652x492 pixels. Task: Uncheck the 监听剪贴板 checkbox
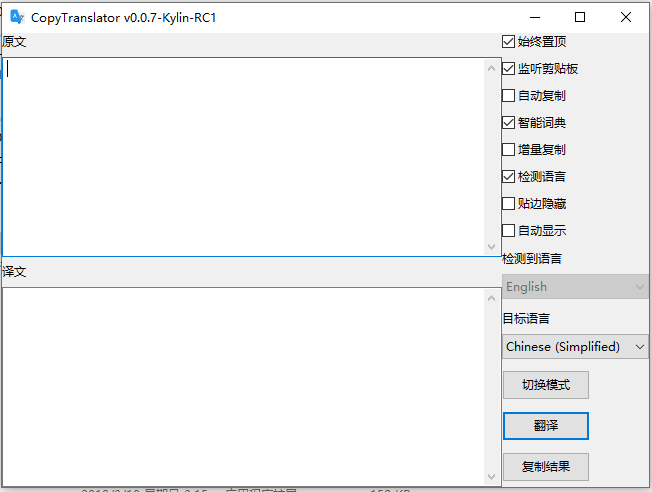pos(508,69)
